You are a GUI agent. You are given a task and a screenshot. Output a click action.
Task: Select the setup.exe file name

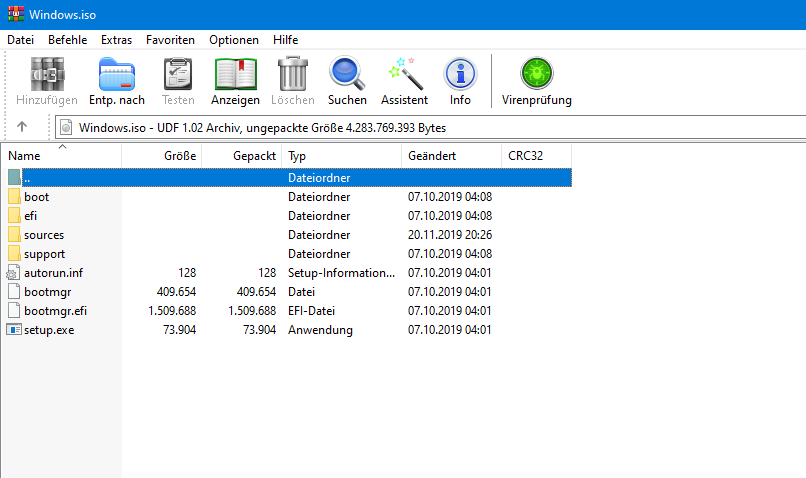click(x=49, y=330)
